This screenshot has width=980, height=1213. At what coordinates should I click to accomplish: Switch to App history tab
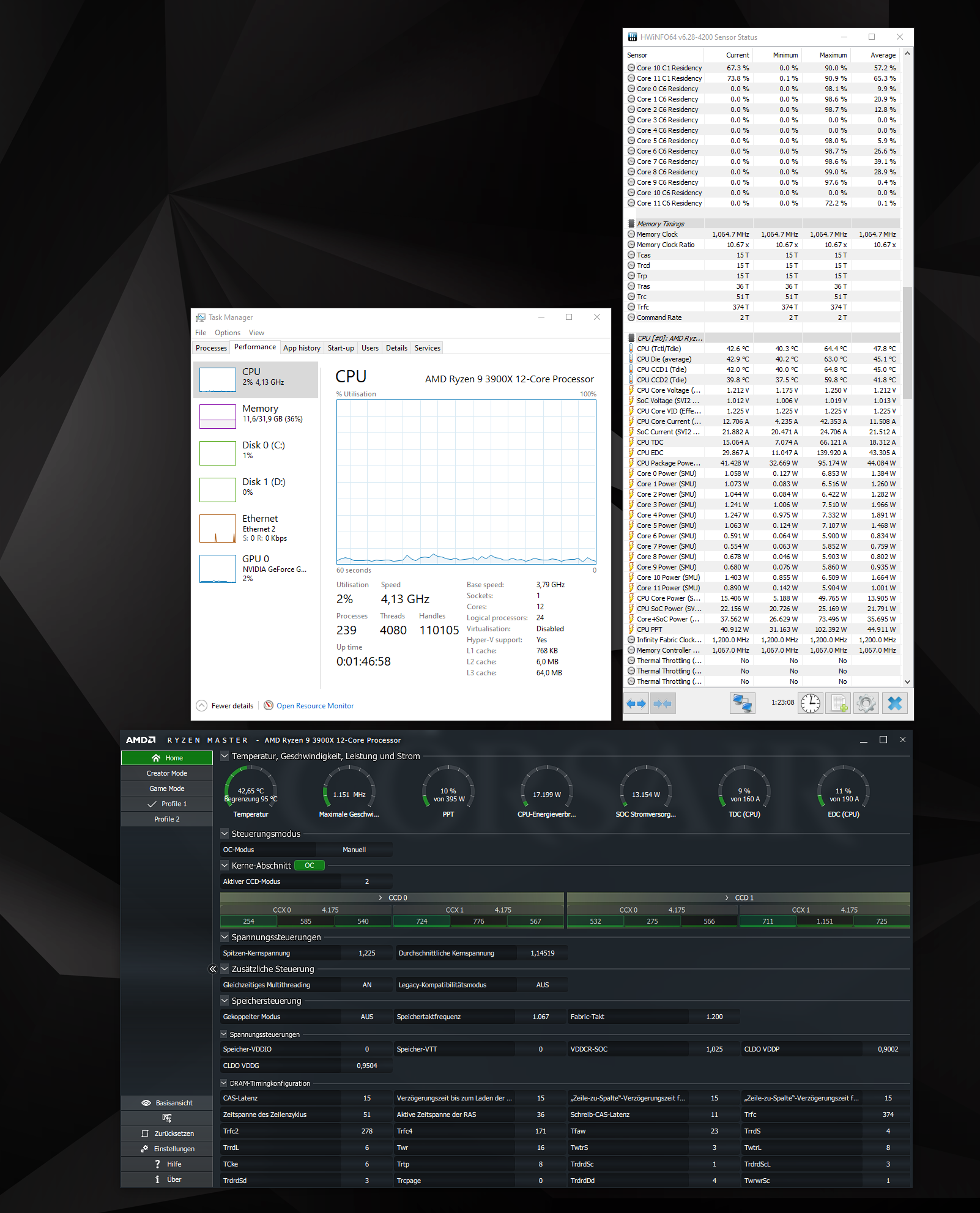point(302,348)
